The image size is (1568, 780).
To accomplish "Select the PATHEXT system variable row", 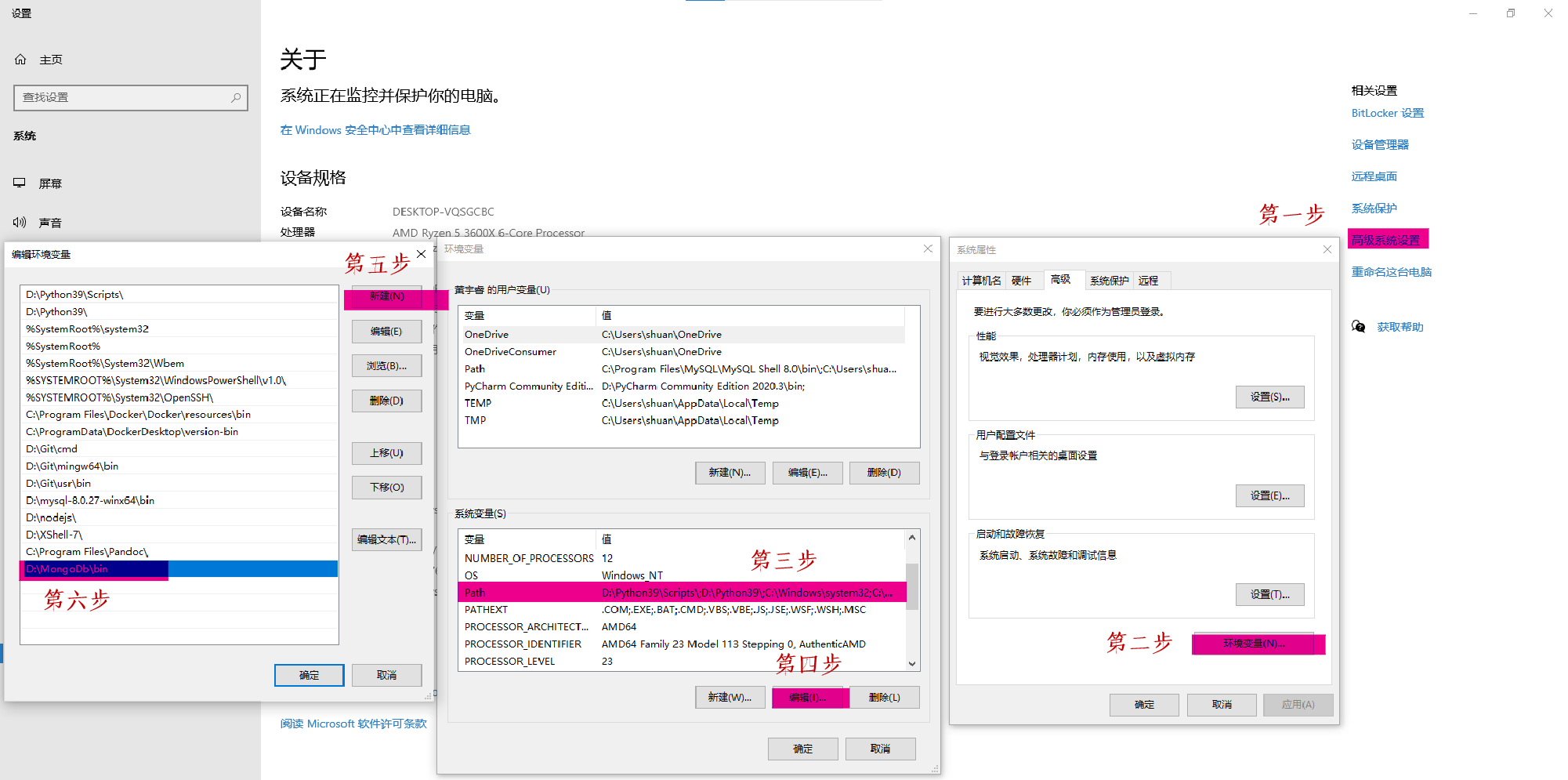I will (x=683, y=610).
